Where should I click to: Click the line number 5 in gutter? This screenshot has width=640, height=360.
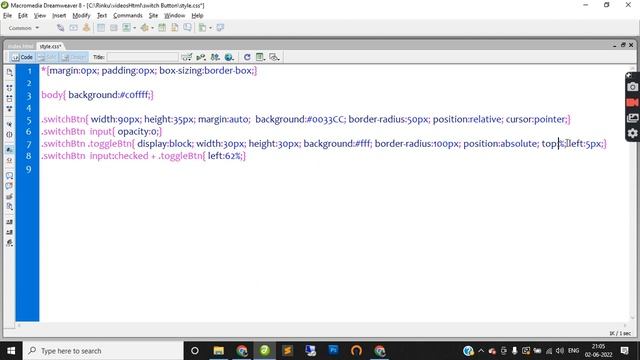(x=29, y=120)
